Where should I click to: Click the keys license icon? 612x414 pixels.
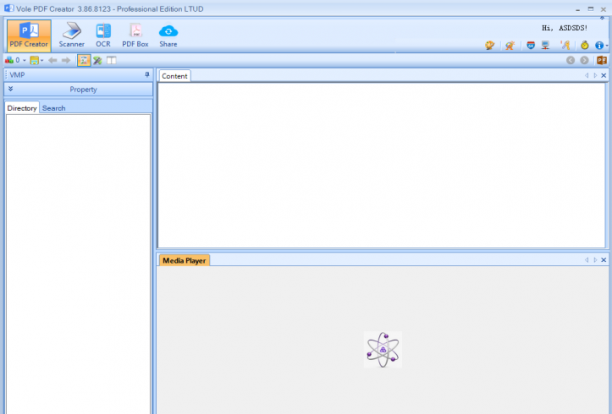(565, 45)
